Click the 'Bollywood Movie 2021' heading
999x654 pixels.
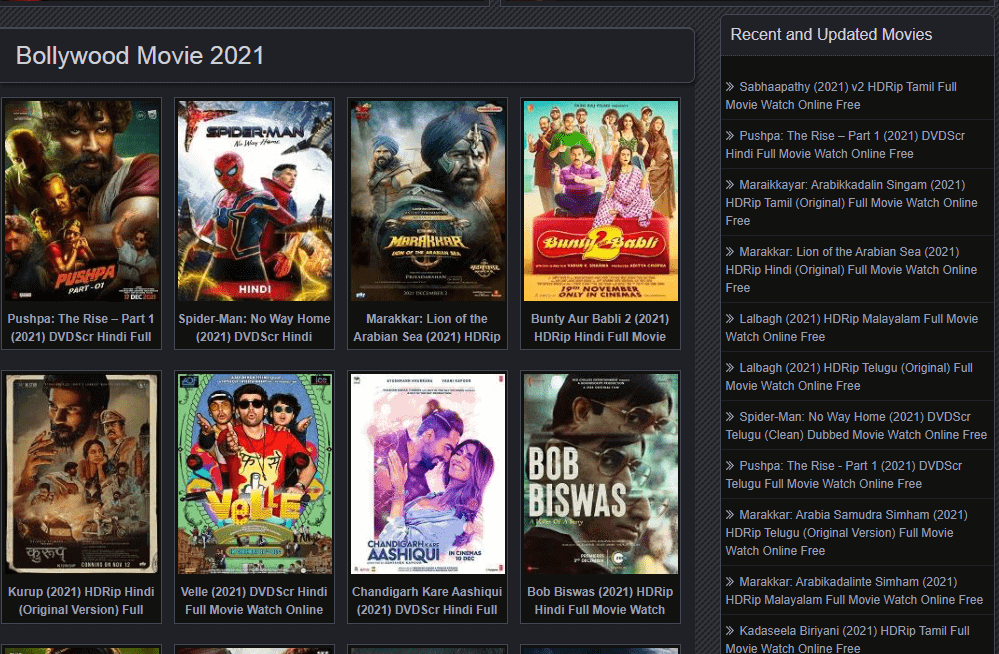140,55
